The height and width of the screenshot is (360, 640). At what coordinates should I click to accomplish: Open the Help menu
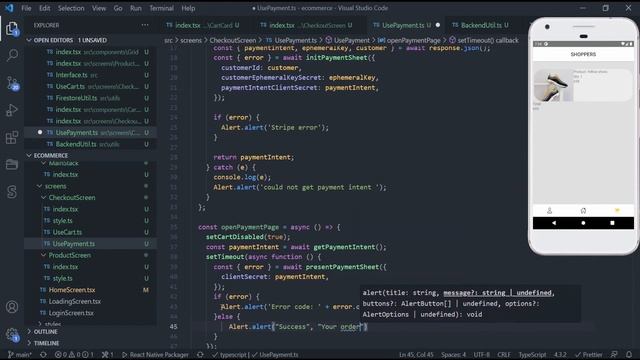pyautogui.click(x=188, y=8)
